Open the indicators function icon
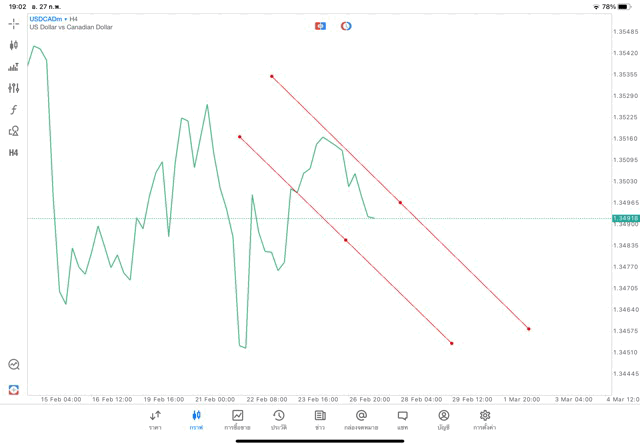 coord(14,110)
